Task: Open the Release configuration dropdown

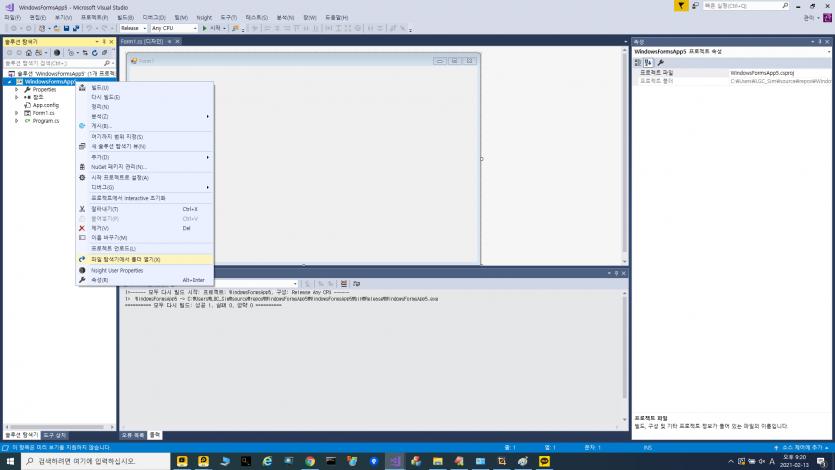Action: click(133, 28)
